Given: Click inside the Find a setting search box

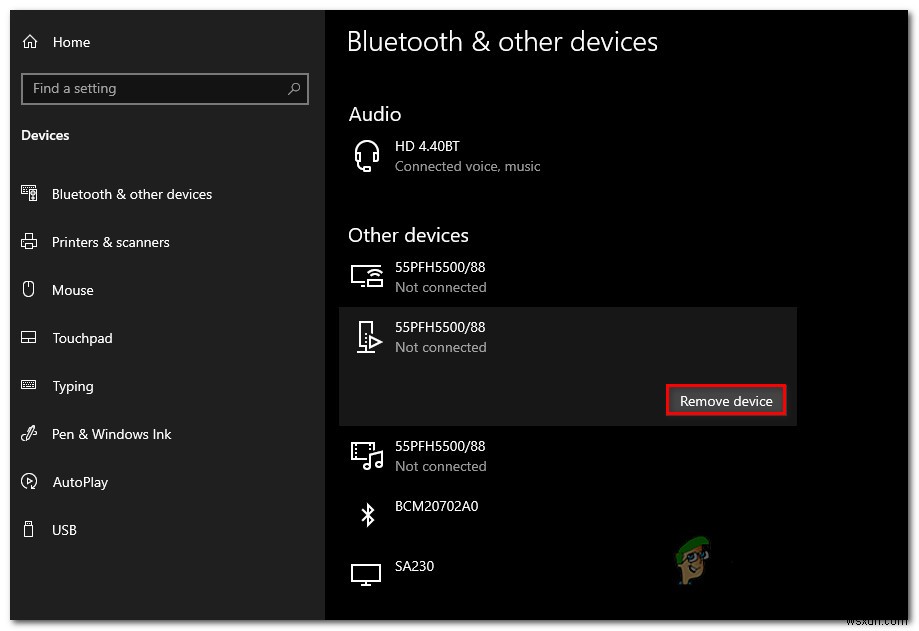Looking at the screenshot, I should click(150, 88).
